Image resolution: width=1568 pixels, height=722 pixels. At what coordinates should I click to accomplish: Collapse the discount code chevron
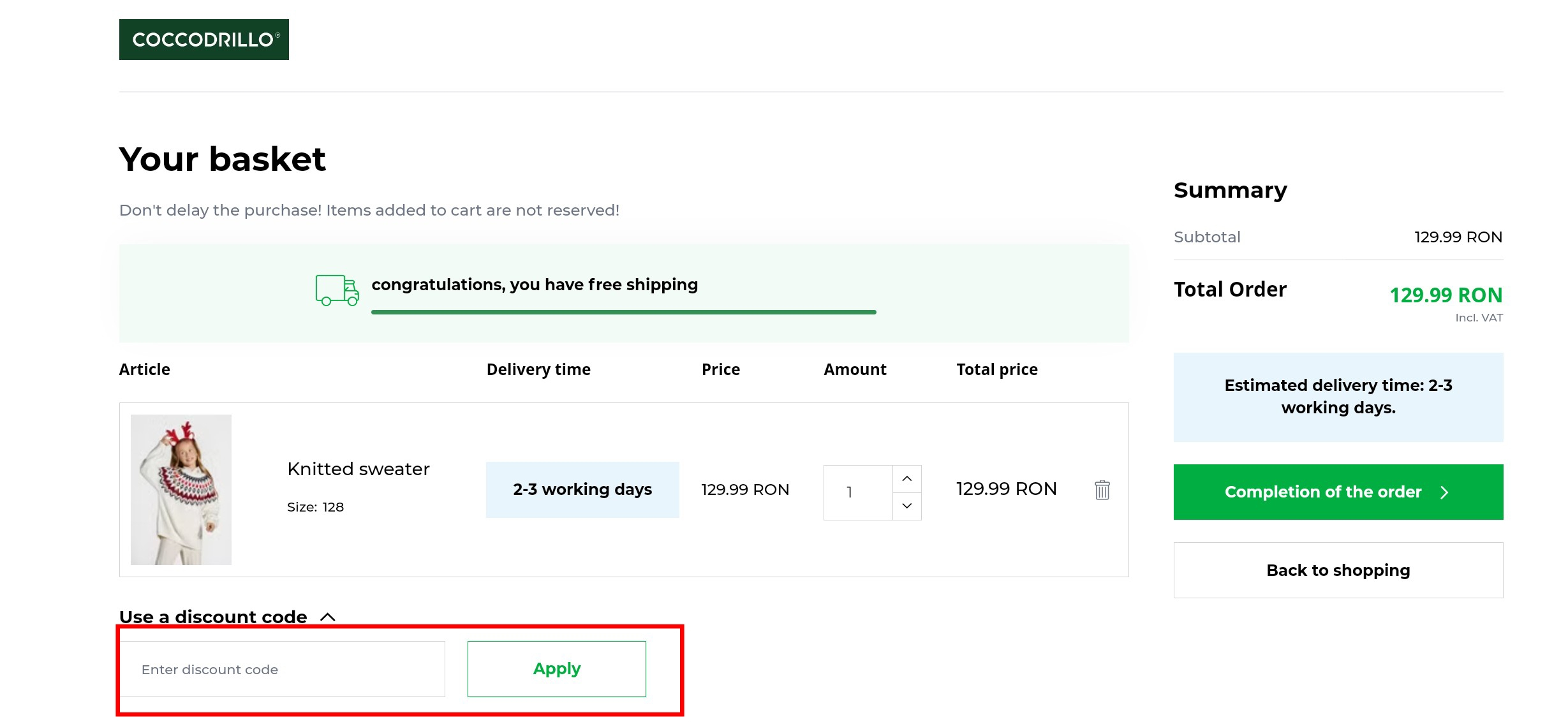[x=328, y=617]
